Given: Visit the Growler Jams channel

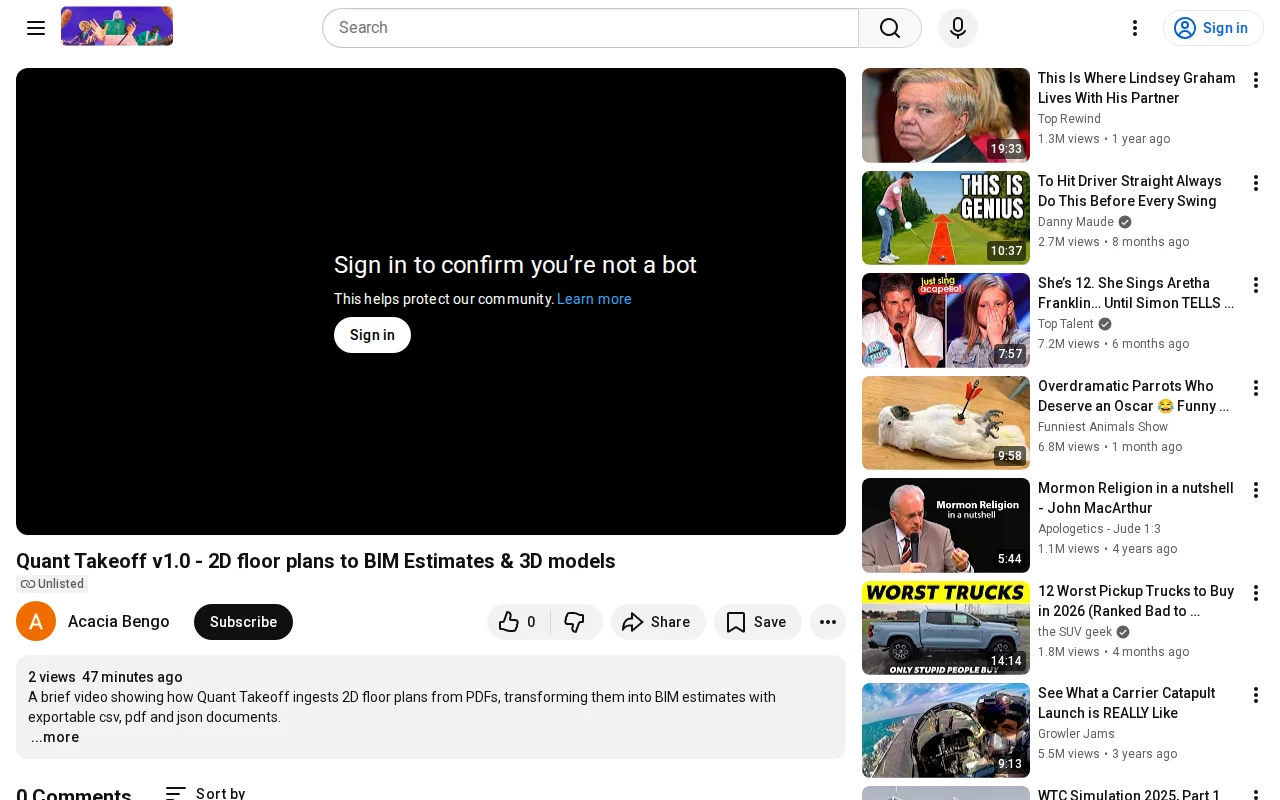Looking at the screenshot, I should tap(1076, 734).
